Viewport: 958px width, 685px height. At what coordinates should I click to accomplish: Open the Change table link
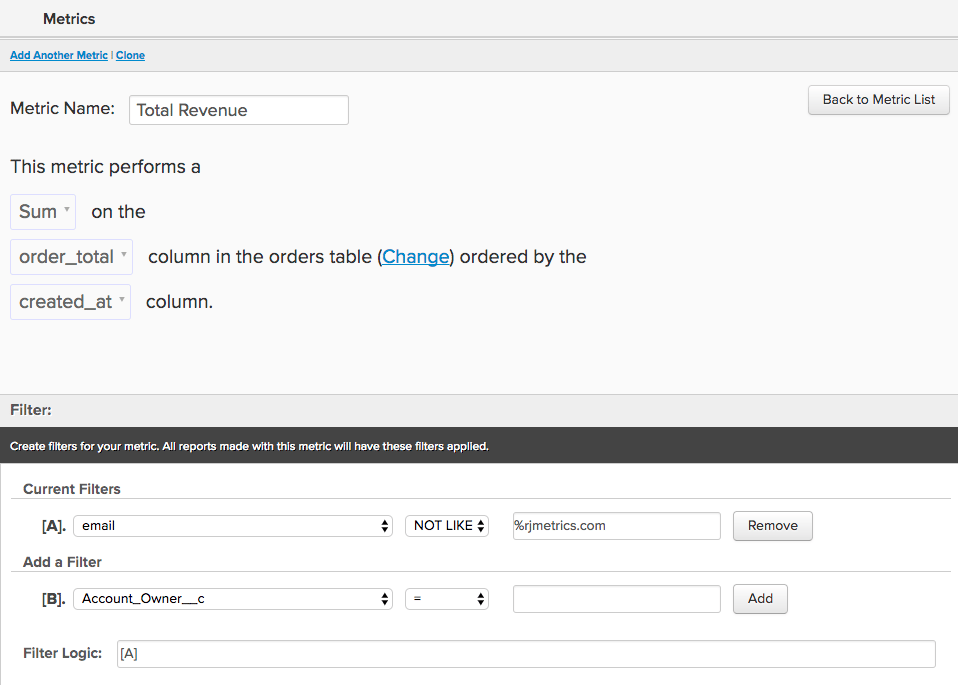(414, 256)
